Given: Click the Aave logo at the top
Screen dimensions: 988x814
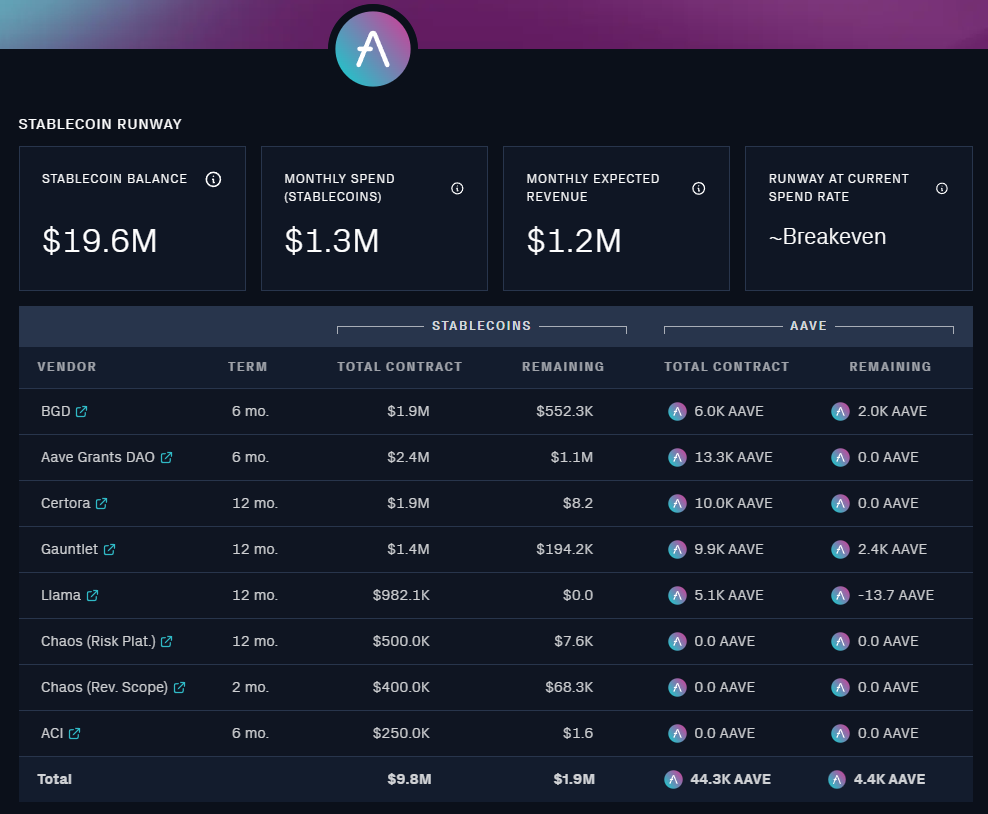Looking at the screenshot, I should pyautogui.click(x=372, y=49).
